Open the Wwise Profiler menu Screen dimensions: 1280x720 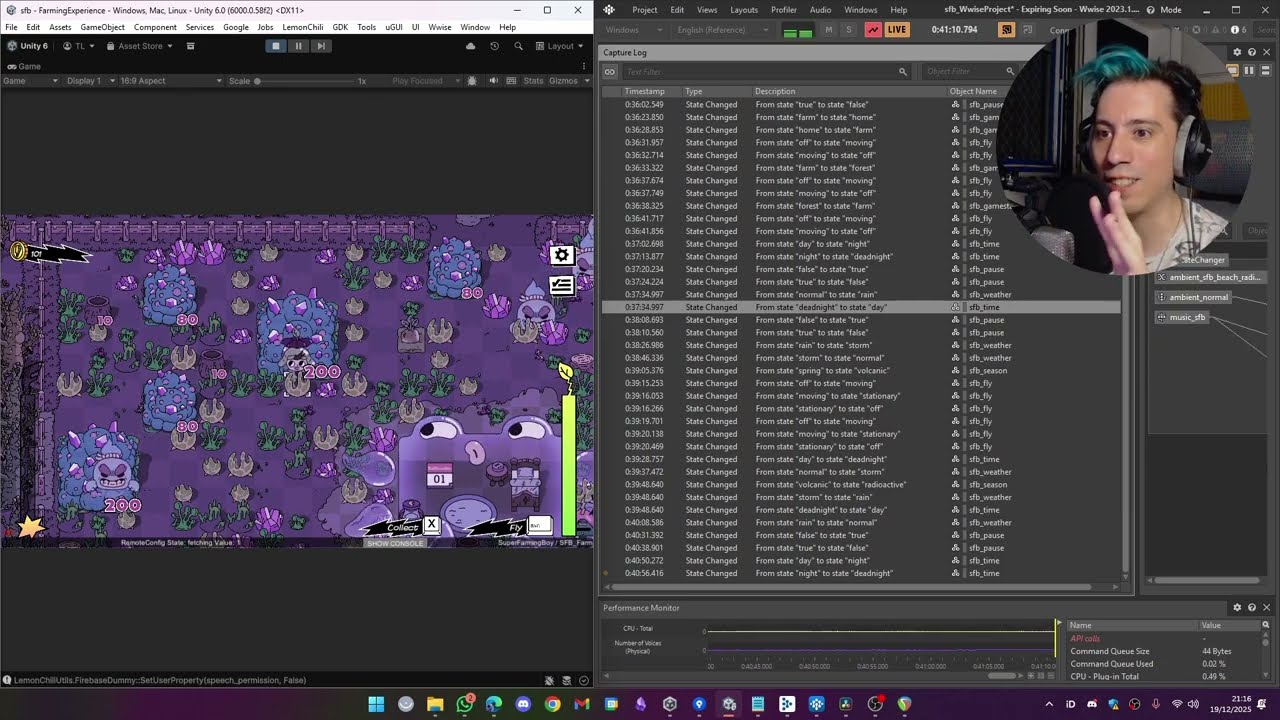coord(784,10)
